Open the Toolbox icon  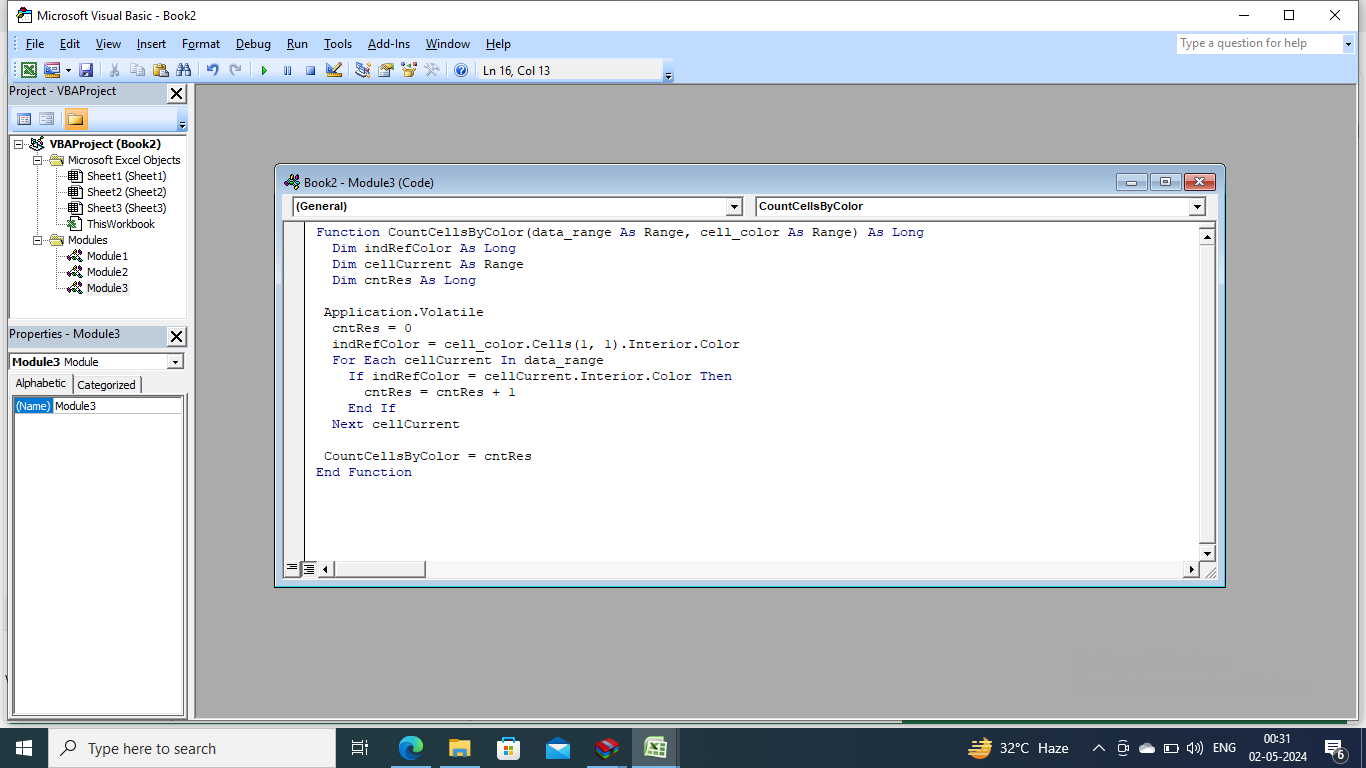coord(432,70)
